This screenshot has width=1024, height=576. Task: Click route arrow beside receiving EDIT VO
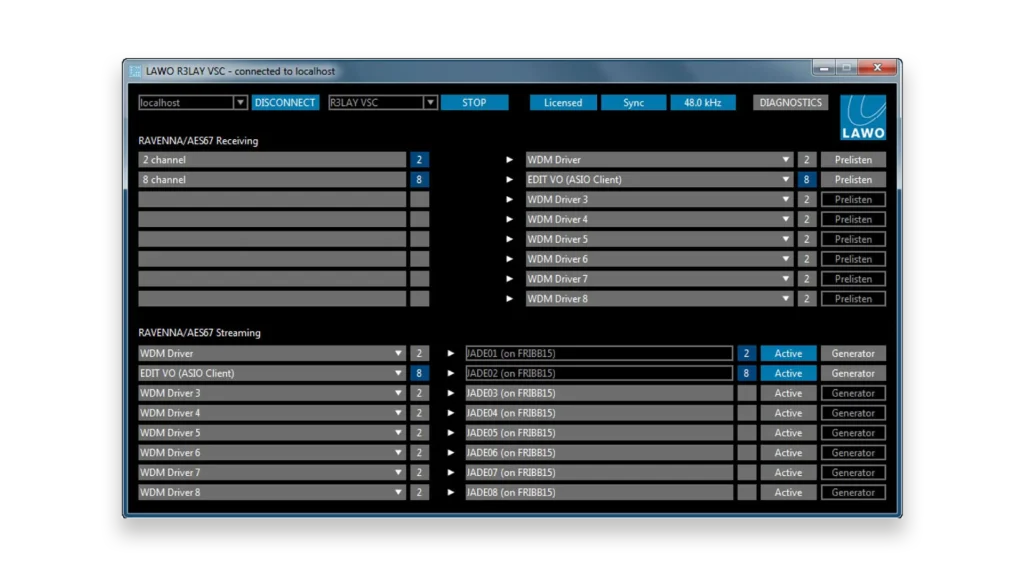pyautogui.click(x=509, y=180)
